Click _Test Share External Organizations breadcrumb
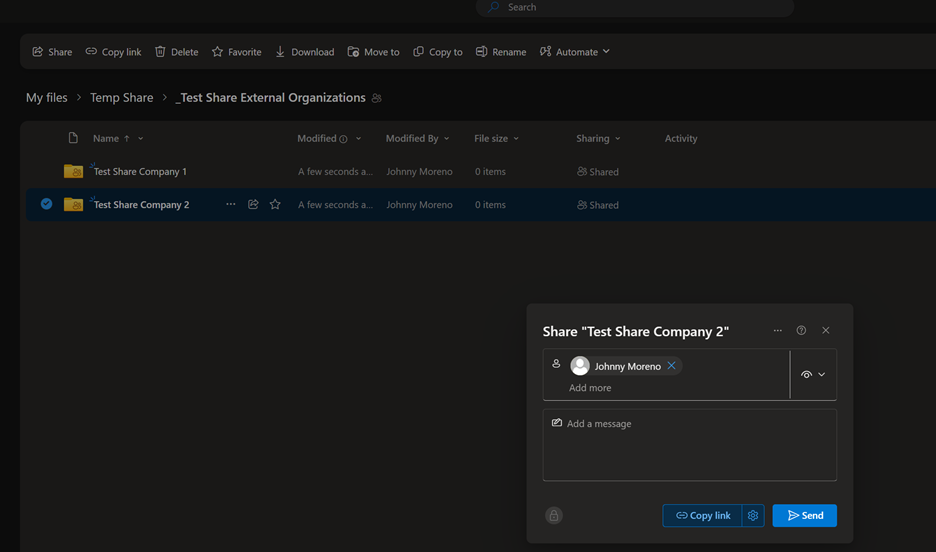The width and height of the screenshot is (936, 552). pyautogui.click(x=270, y=97)
